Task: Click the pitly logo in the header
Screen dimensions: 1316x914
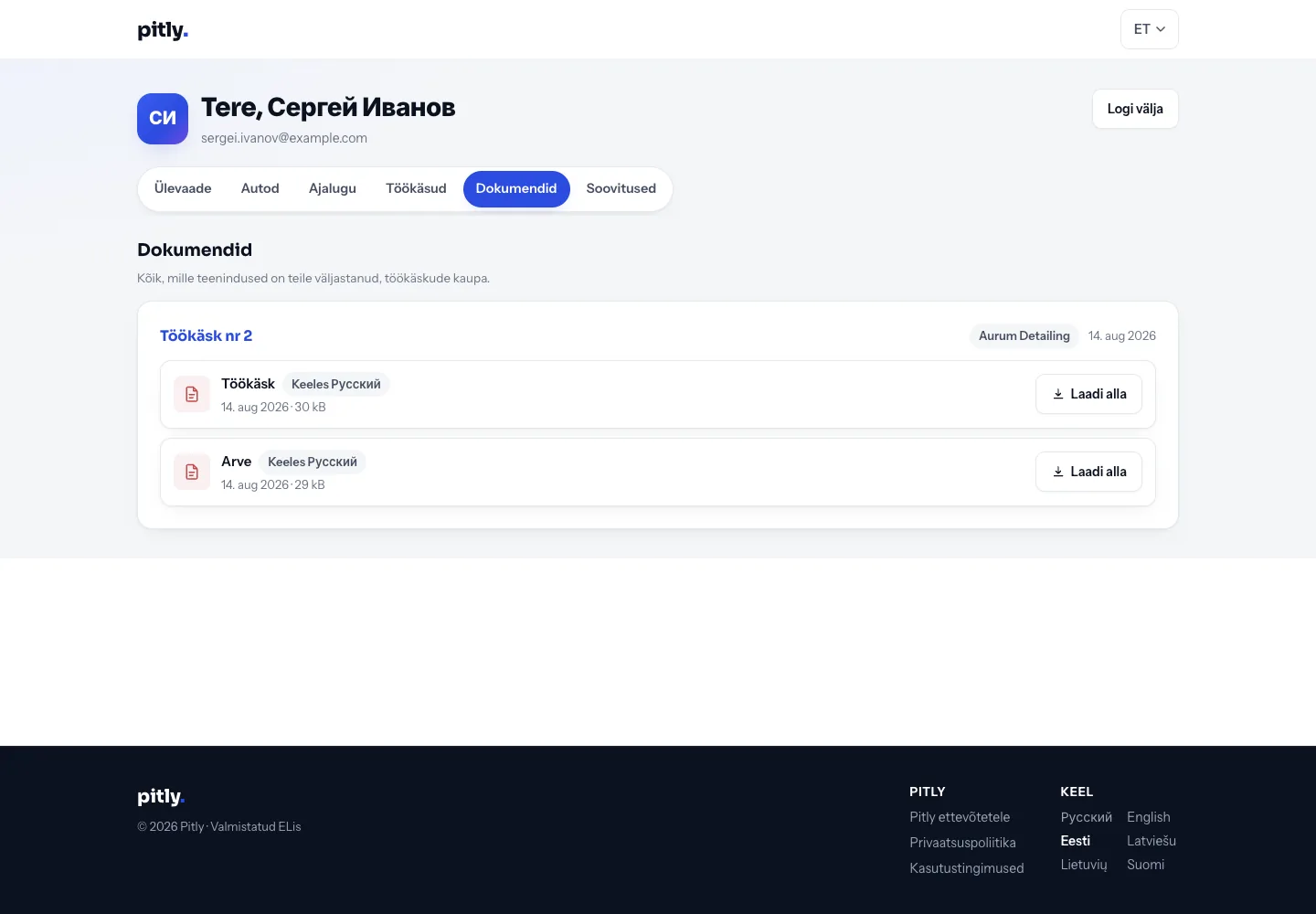Action: 163,30
